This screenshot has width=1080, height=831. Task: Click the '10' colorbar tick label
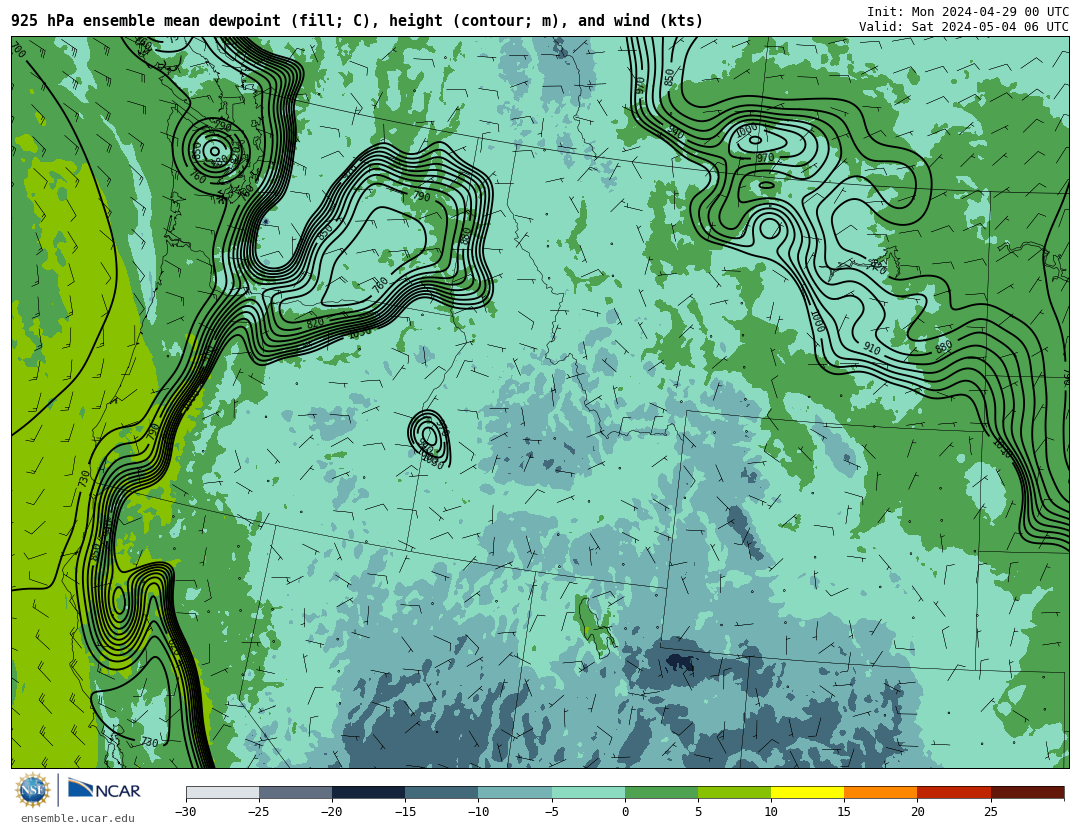click(x=771, y=812)
